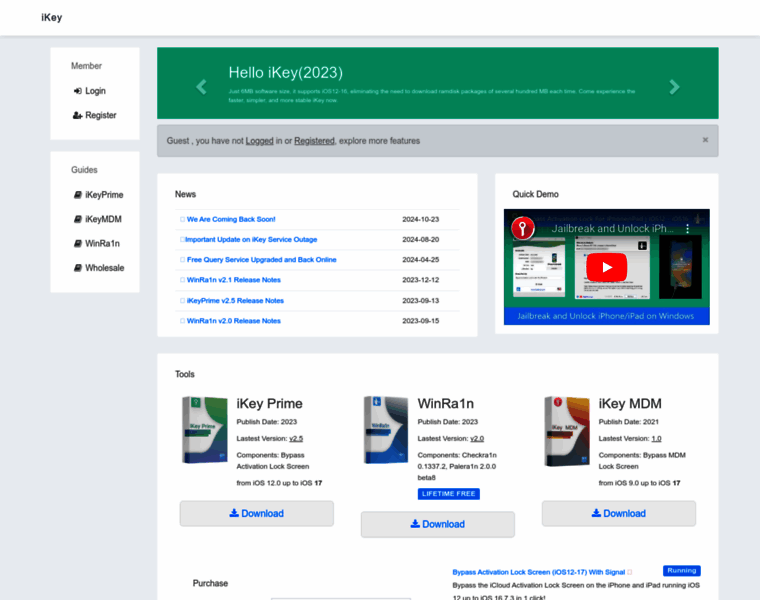Download WinRa1n
This screenshot has height=600, width=760.
(438, 524)
